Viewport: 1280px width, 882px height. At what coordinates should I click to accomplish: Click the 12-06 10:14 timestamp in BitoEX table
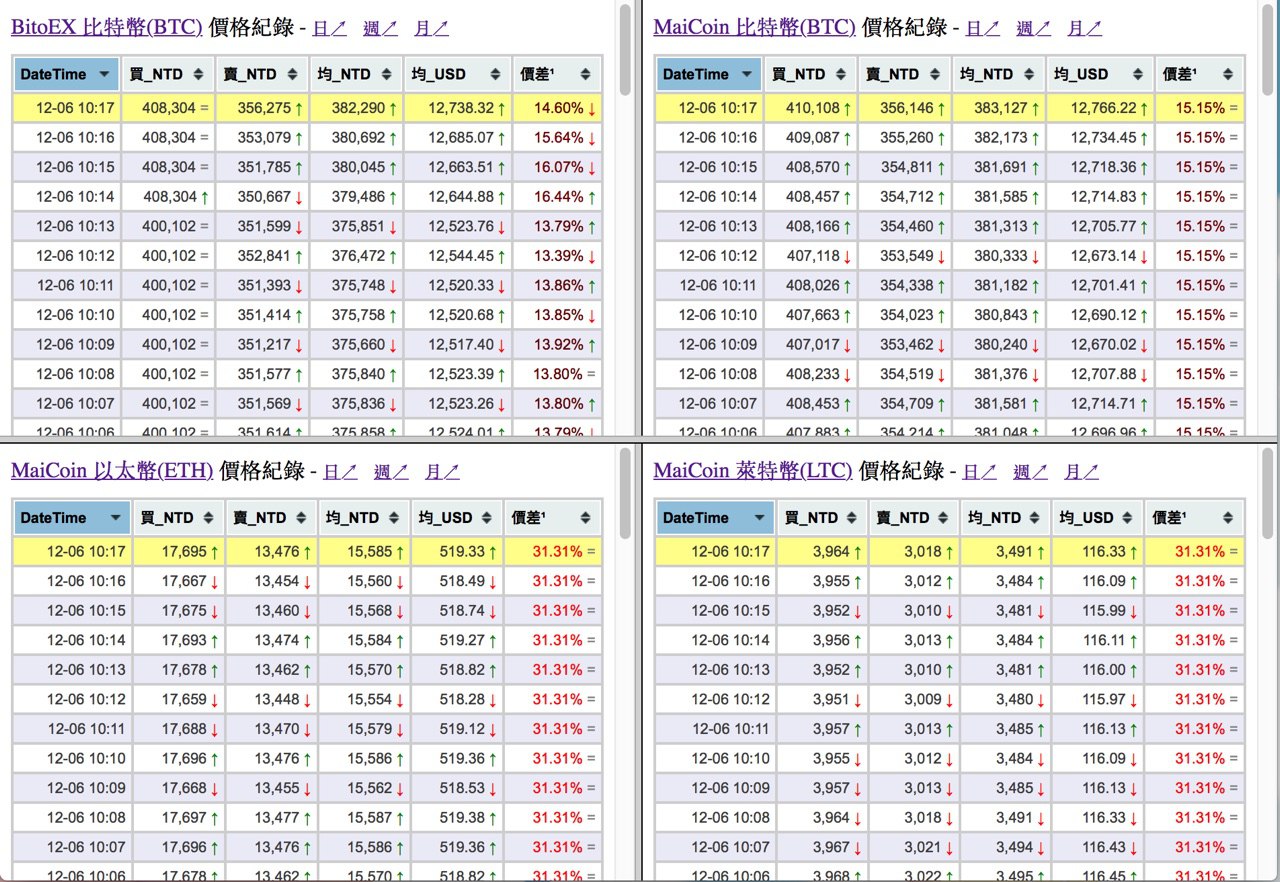pyautogui.click(x=66, y=197)
